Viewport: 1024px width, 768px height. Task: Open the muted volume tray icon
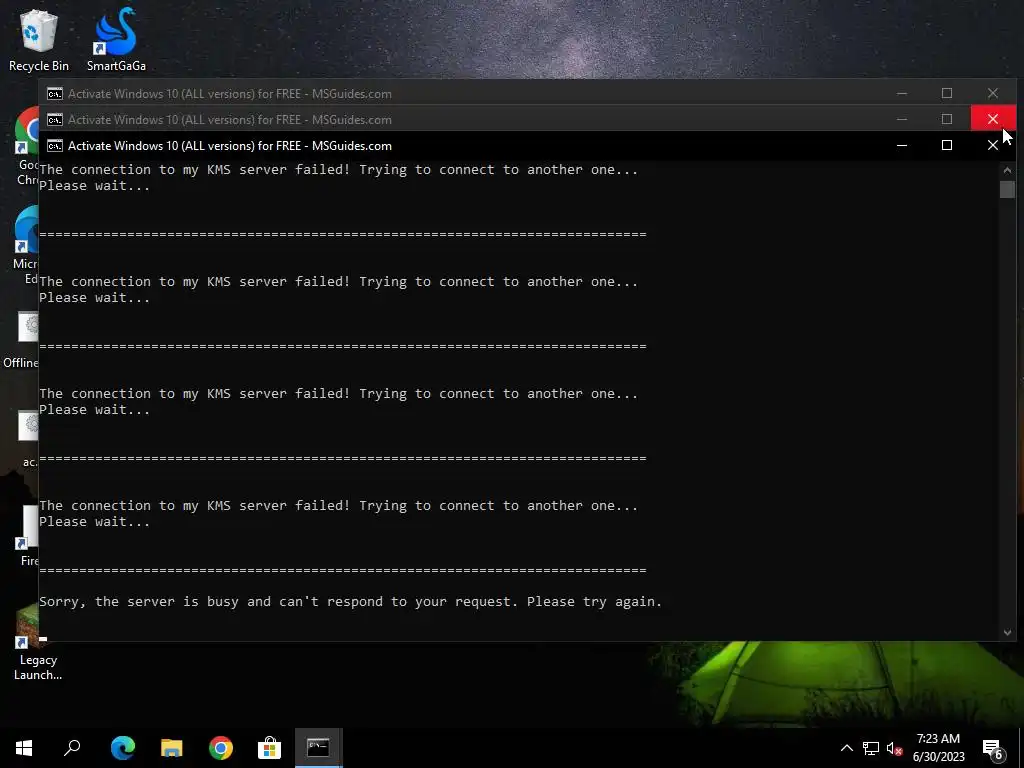pos(895,748)
